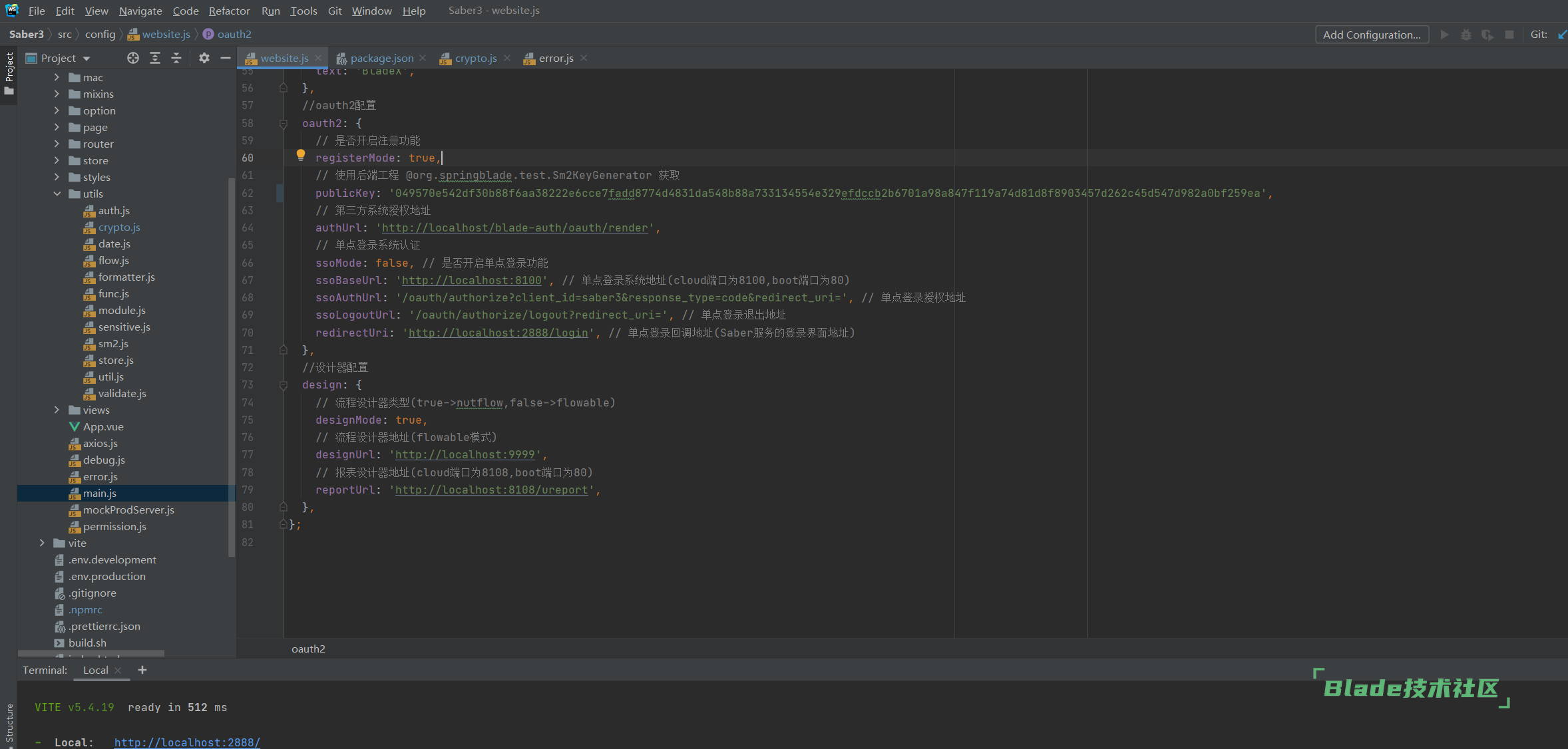
Task: Open the Project view dropdown arrow
Action: 87,59
